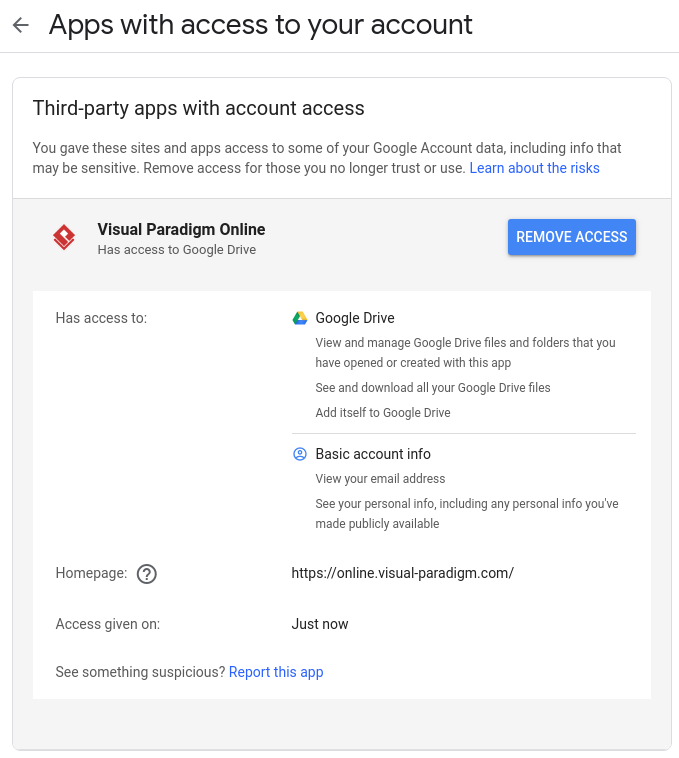This screenshot has height=758, width=679.
Task: Click the 'Third-party apps with account access' heading
Action: pyautogui.click(x=198, y=108)
